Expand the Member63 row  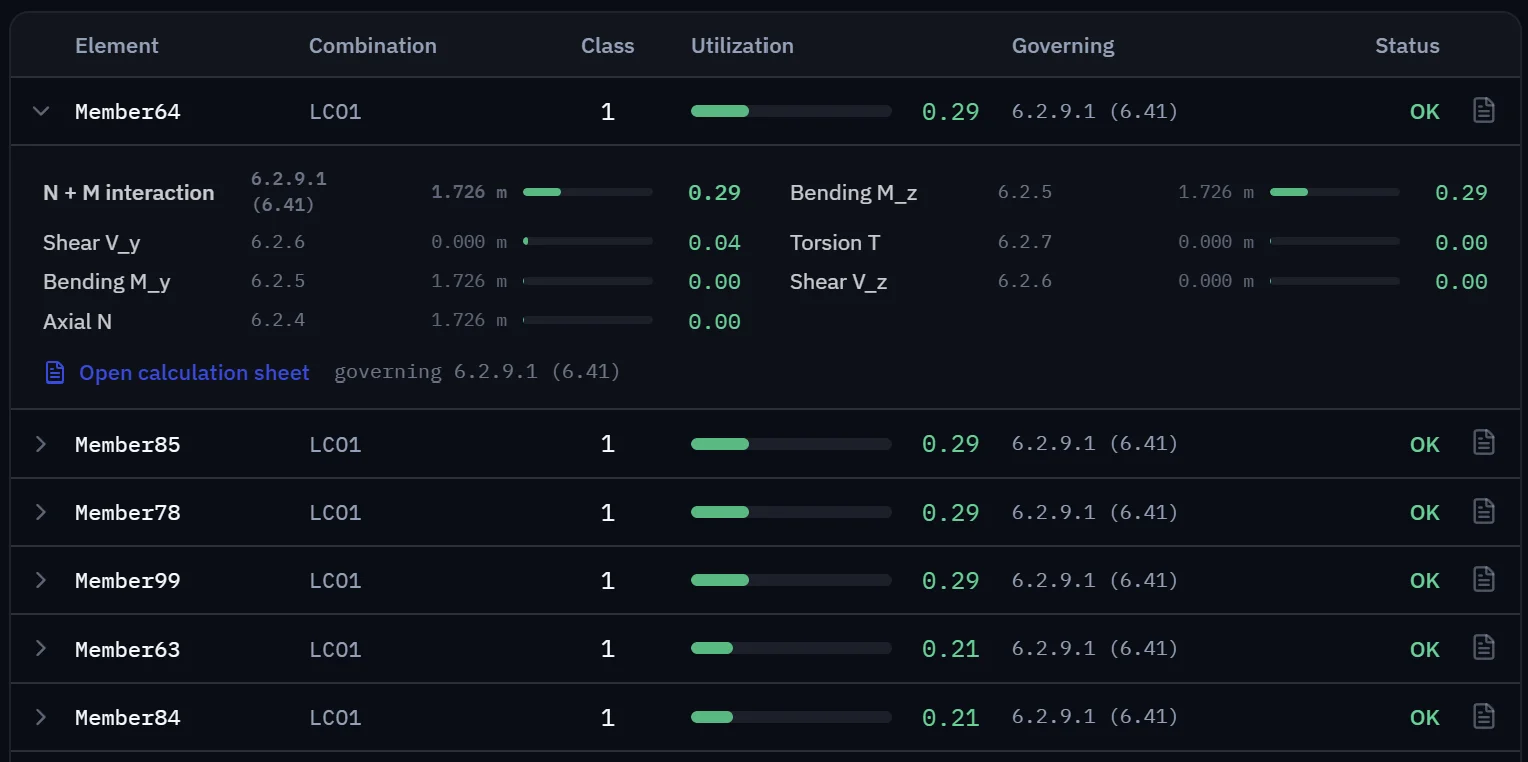[x=41, y=649]
